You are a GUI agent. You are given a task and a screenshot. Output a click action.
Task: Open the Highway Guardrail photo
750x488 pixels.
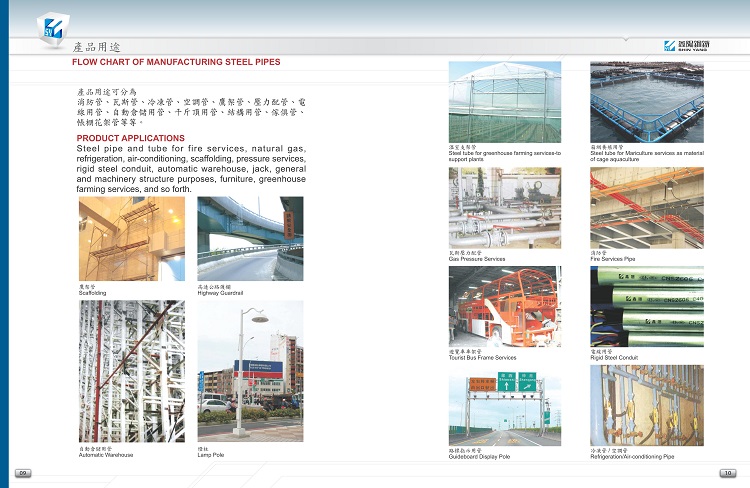(x=250, y=238)
